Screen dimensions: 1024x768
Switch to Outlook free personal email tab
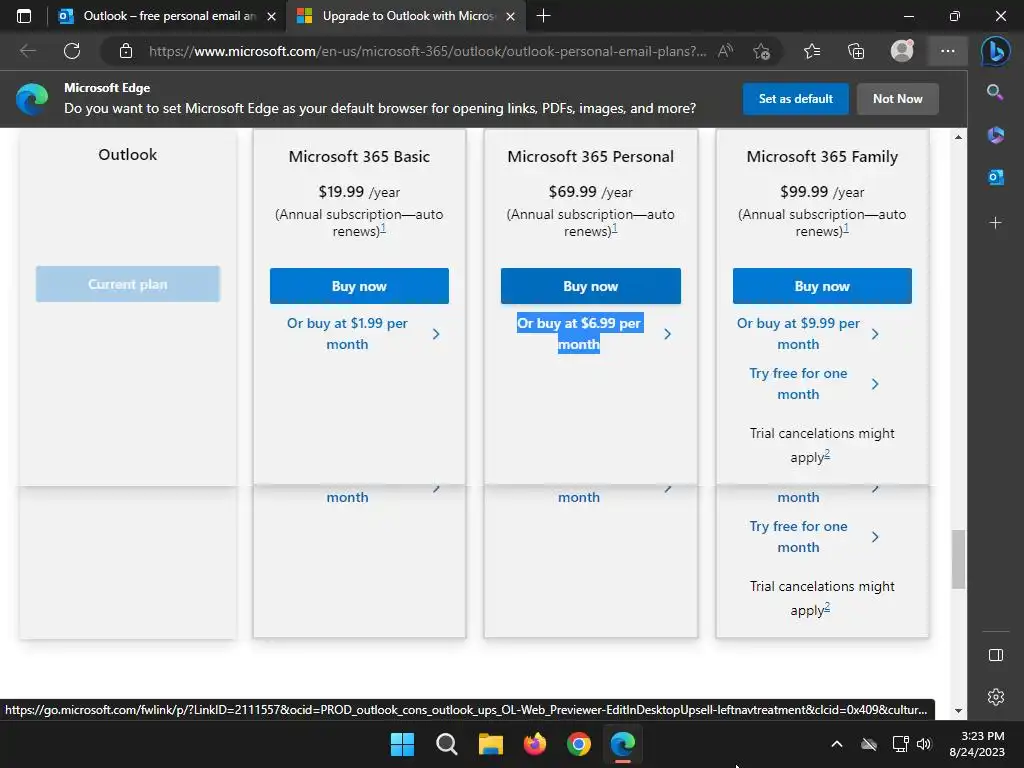coord(159,16)
